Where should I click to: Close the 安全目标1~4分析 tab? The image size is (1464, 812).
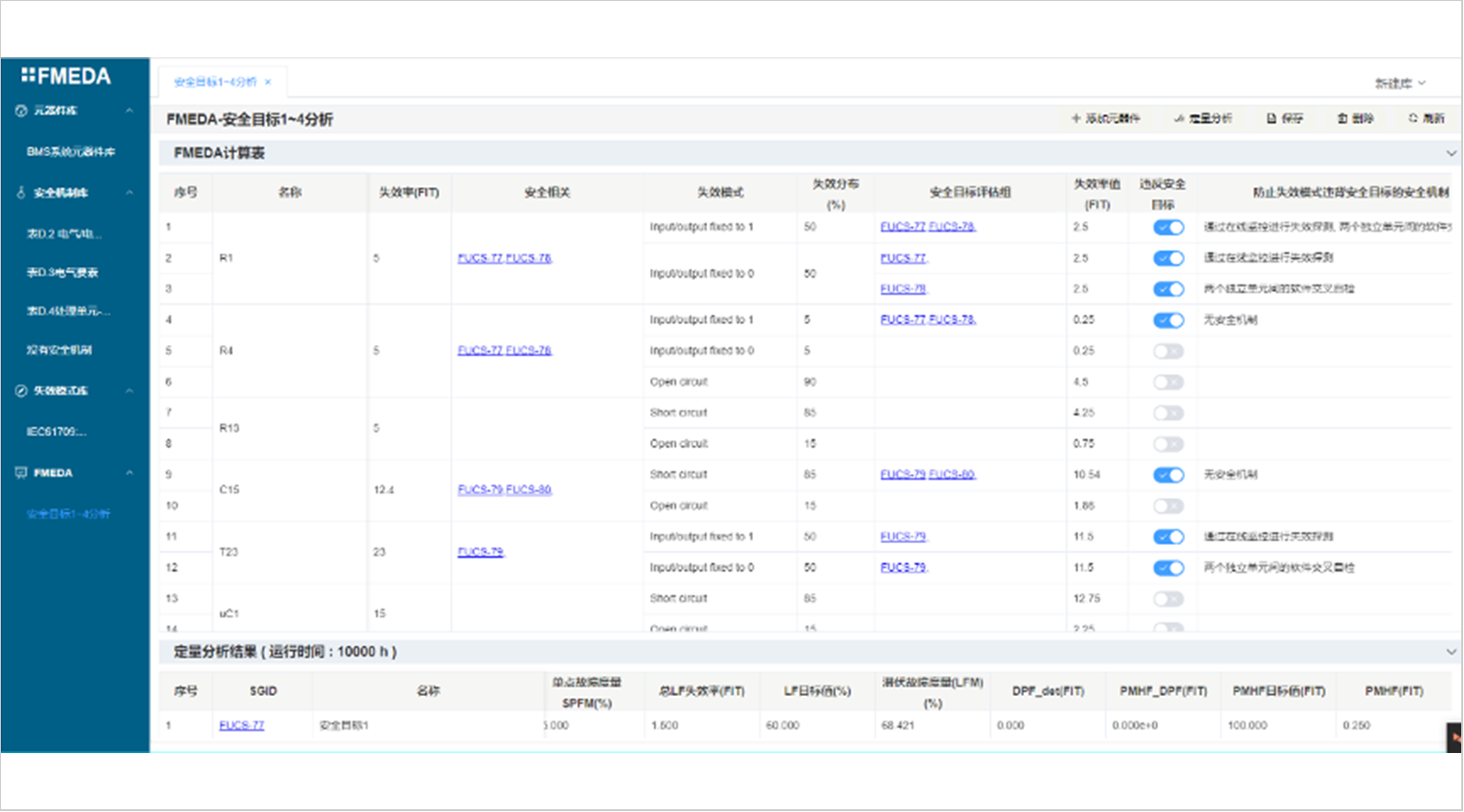pos(268,82)
